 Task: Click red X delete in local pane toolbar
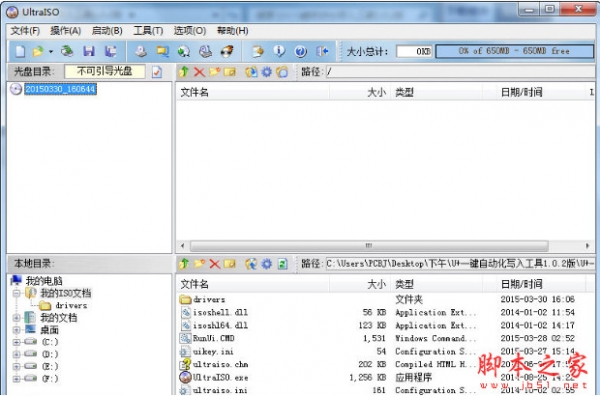pos(215,264)
